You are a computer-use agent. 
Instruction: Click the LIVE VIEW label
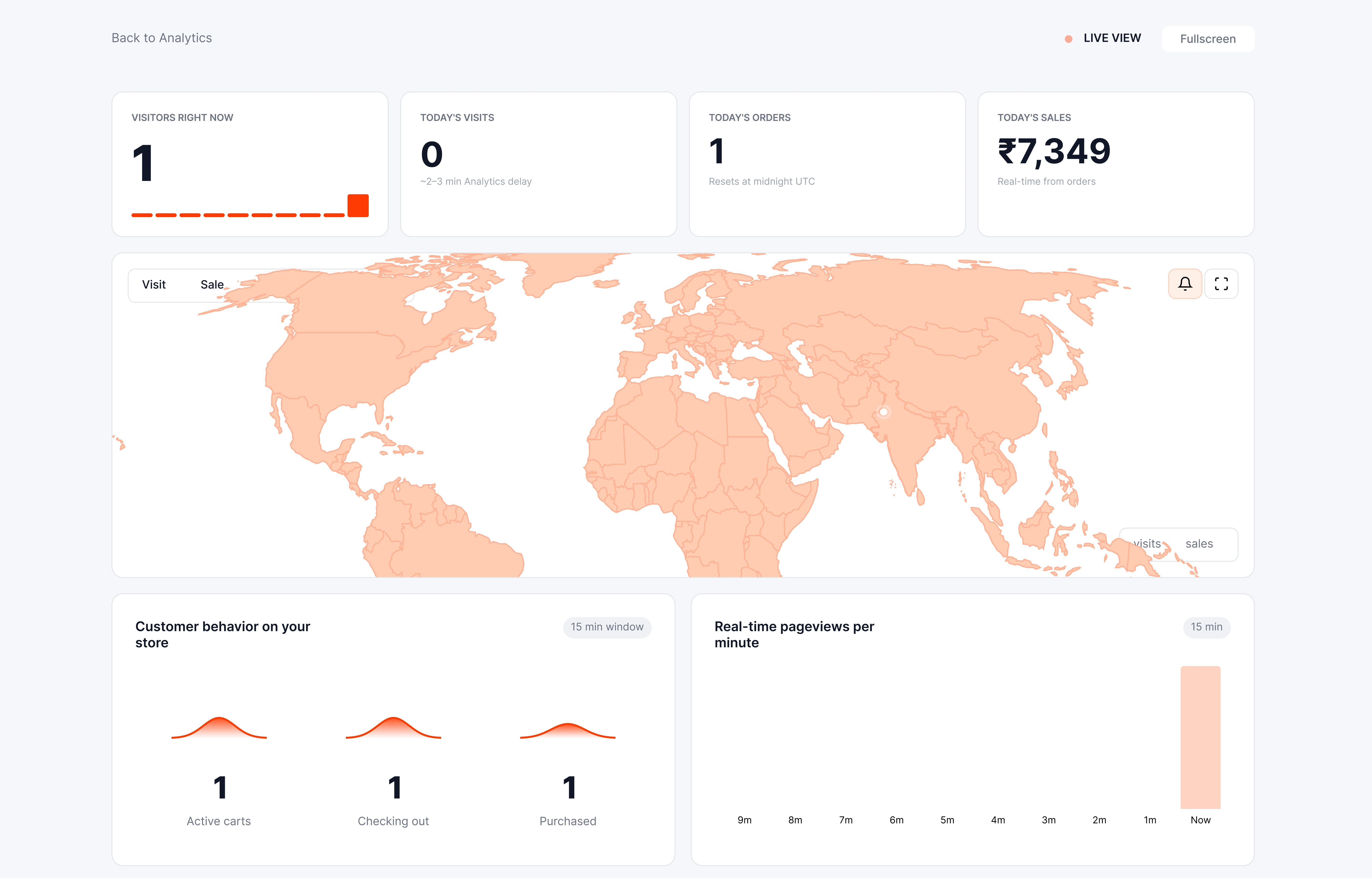click(1112, 38)
